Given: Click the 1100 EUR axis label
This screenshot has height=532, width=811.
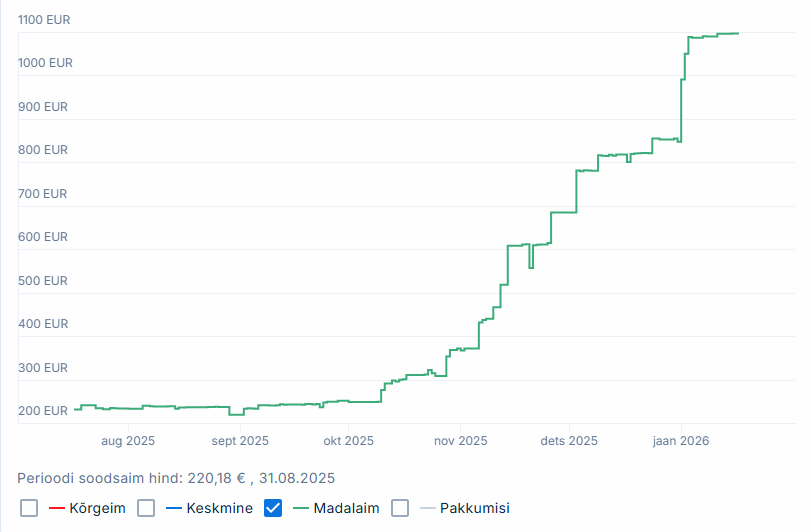Looking at the screenshot, I should click(45, 19).
